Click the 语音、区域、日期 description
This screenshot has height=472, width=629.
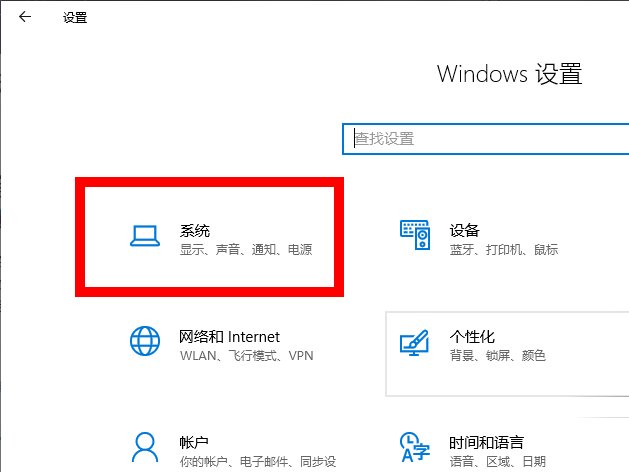pos(497,461)
